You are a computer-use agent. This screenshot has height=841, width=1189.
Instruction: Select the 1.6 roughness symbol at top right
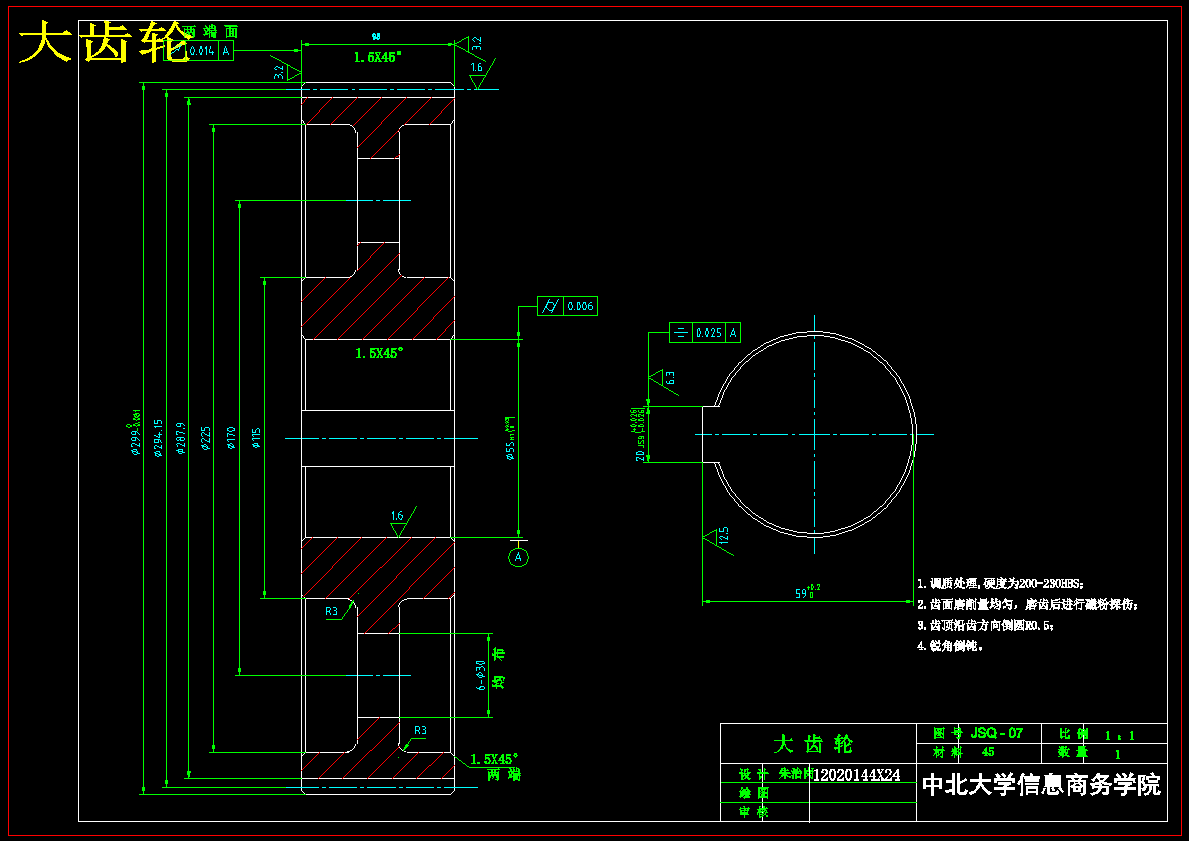(x=481, y=74)
